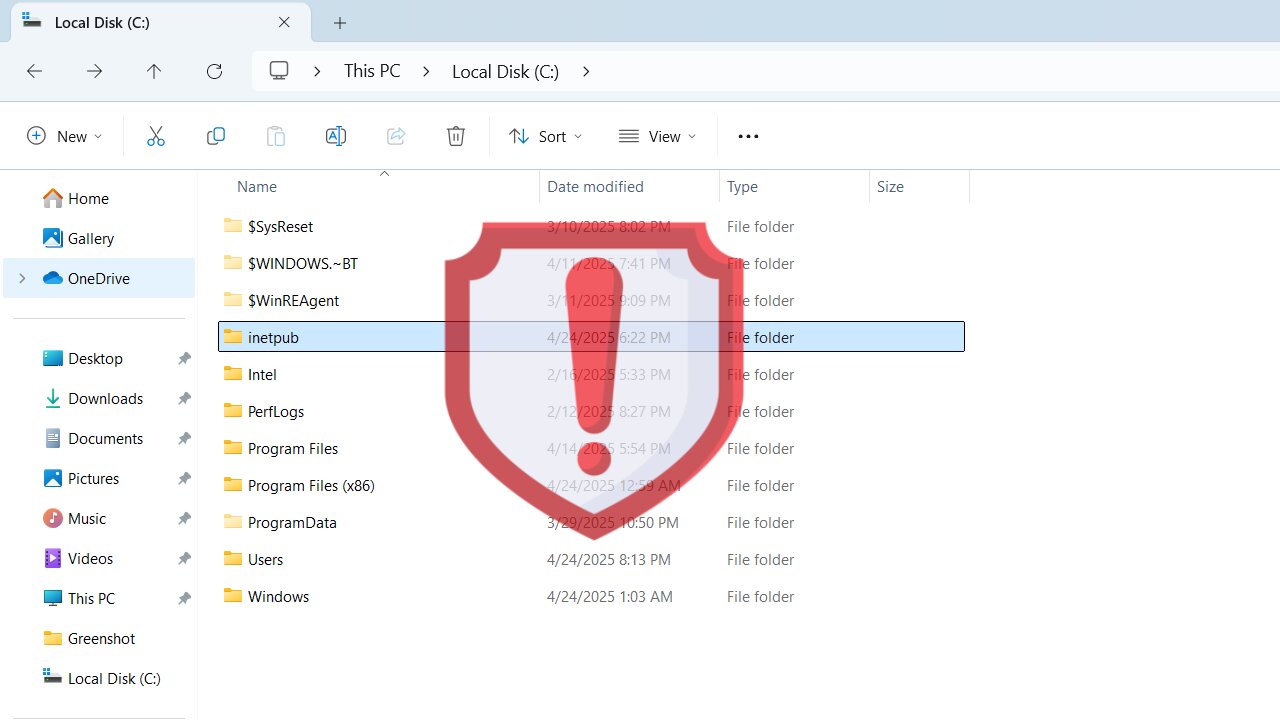Rename the selected folder via toolbar icon
This screenshot has width=1280, height=720.
[336, 136]
